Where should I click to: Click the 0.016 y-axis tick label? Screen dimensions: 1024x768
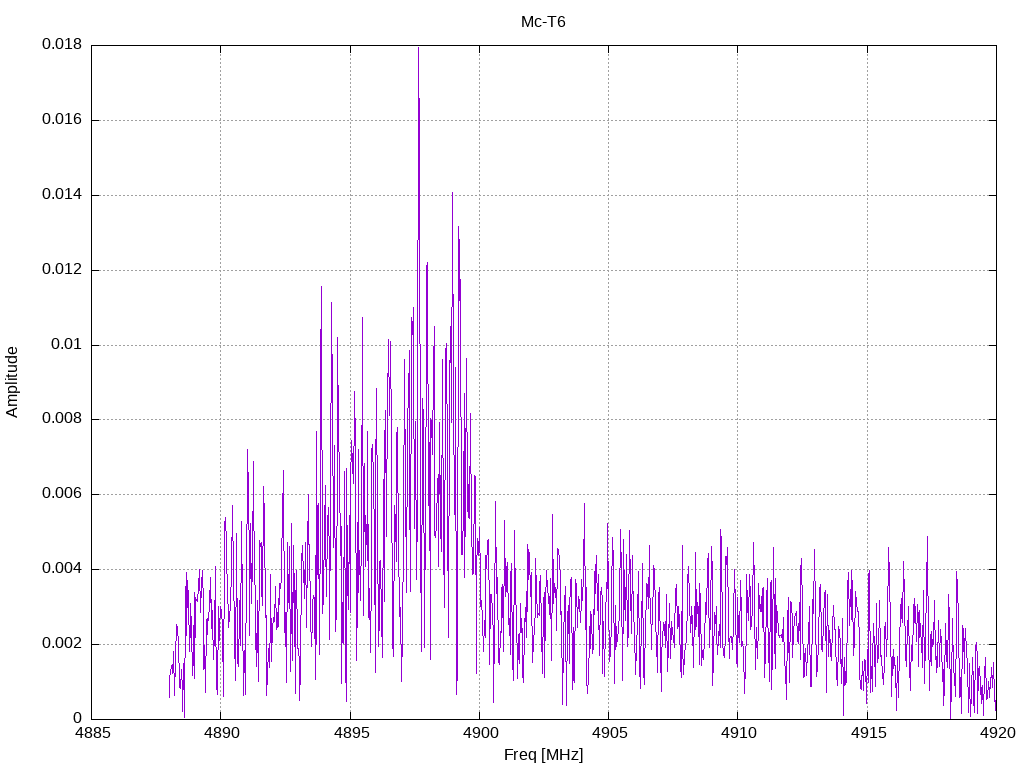[62, 120]
